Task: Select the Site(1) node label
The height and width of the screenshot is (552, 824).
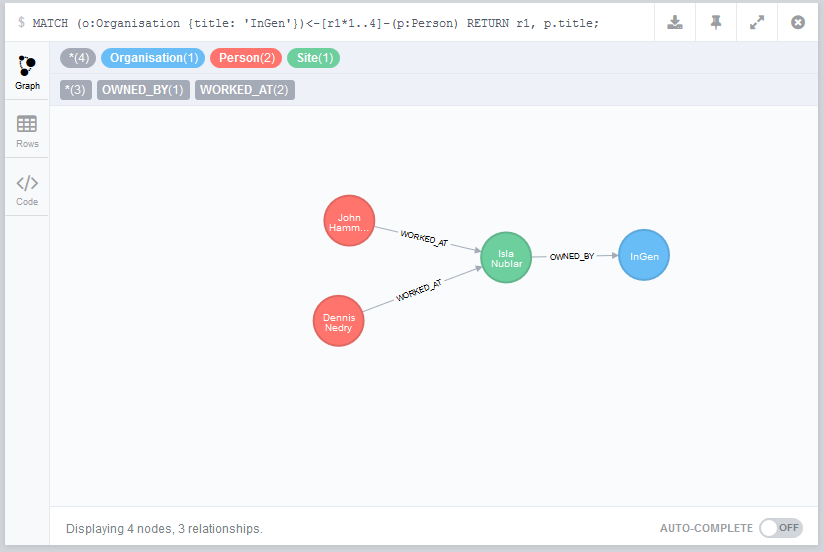Action: [314, 58]
